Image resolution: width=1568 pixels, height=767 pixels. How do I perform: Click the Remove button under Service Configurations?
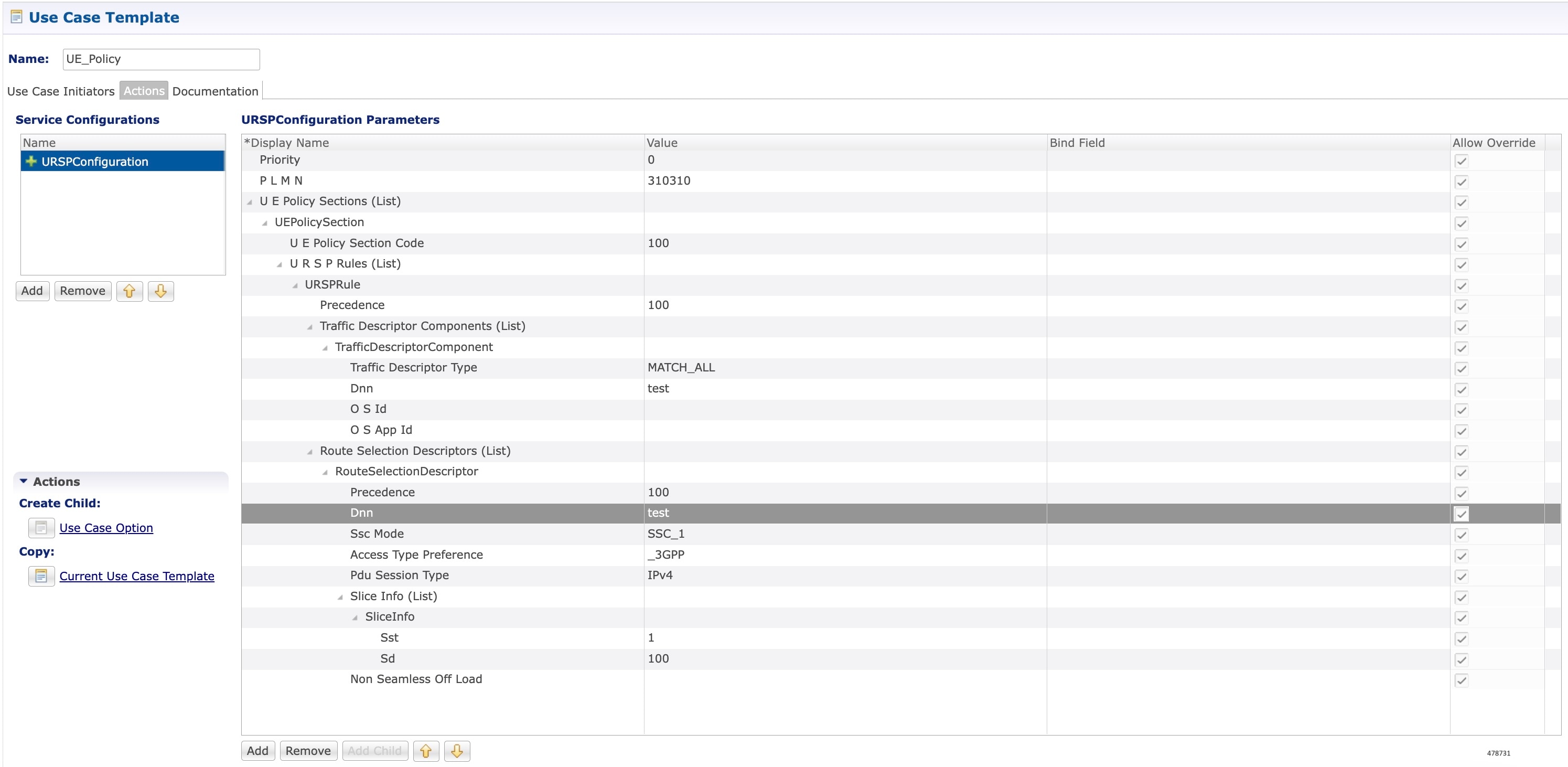click(82, 291)
